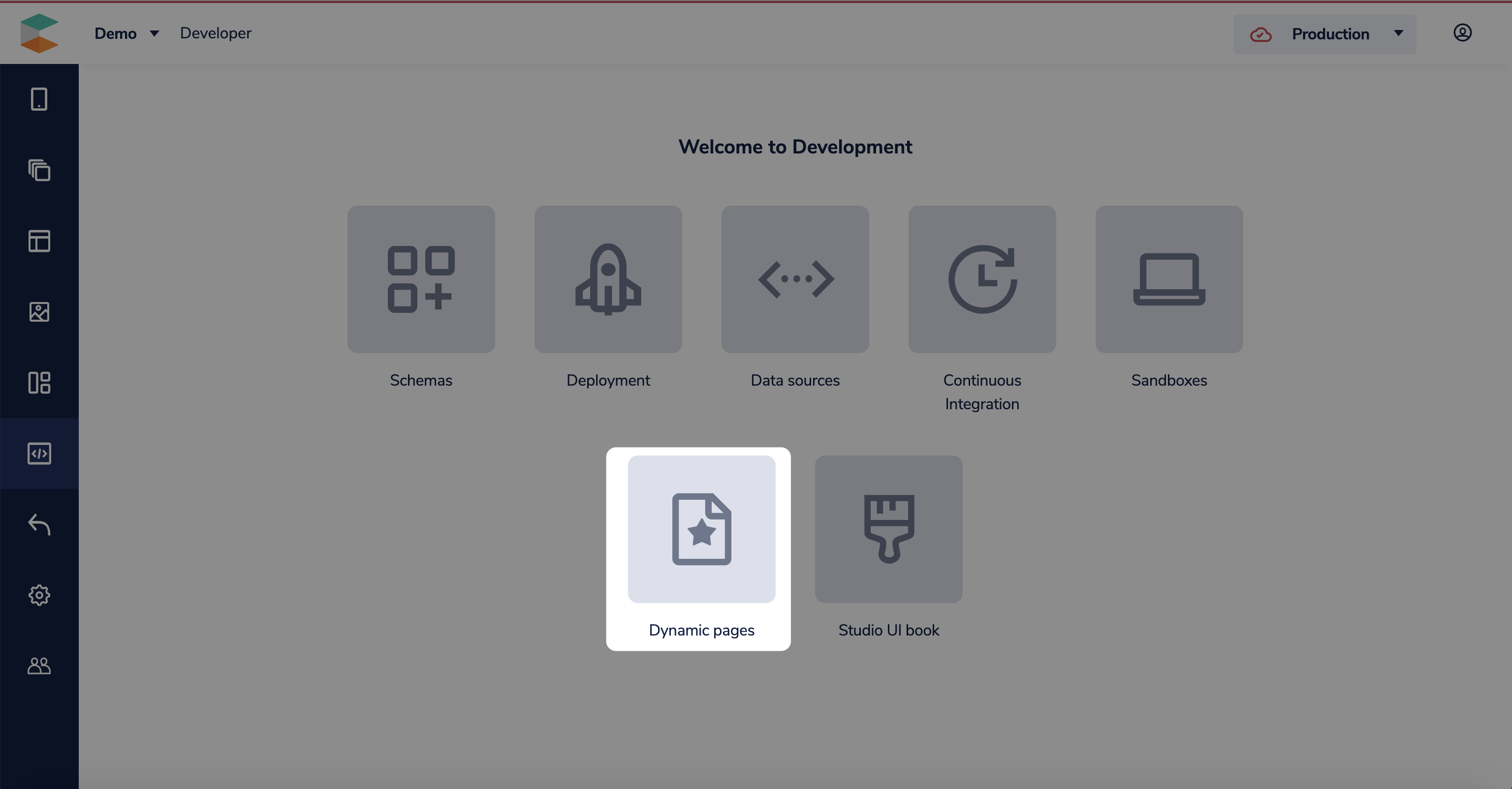This screenshot has width=1512, height=789.
Task: Click the stacked pages sidebar icon
Action: (39, 170)
